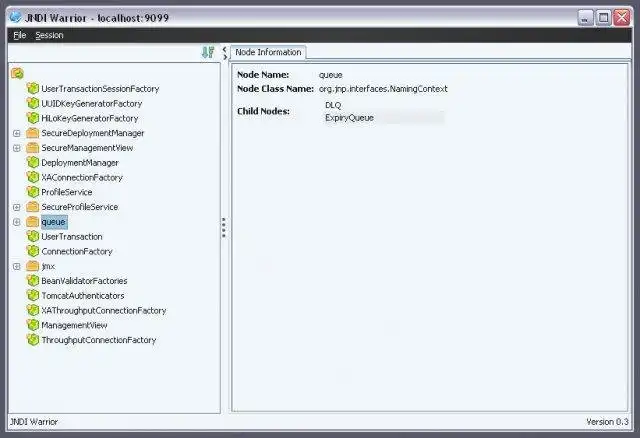Viewport: 640px width, 438px height.
Task: Click the SecureDeploymentManager folder icon
Action: pos(33,133)
